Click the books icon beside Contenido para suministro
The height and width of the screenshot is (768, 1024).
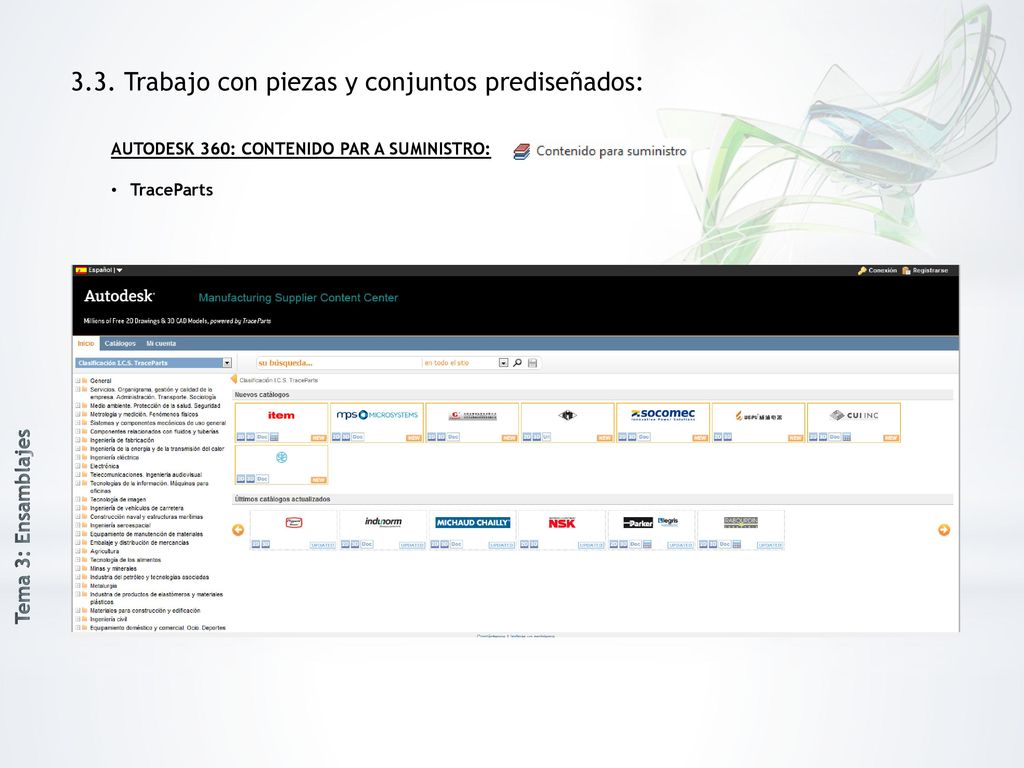pos(521,152)
